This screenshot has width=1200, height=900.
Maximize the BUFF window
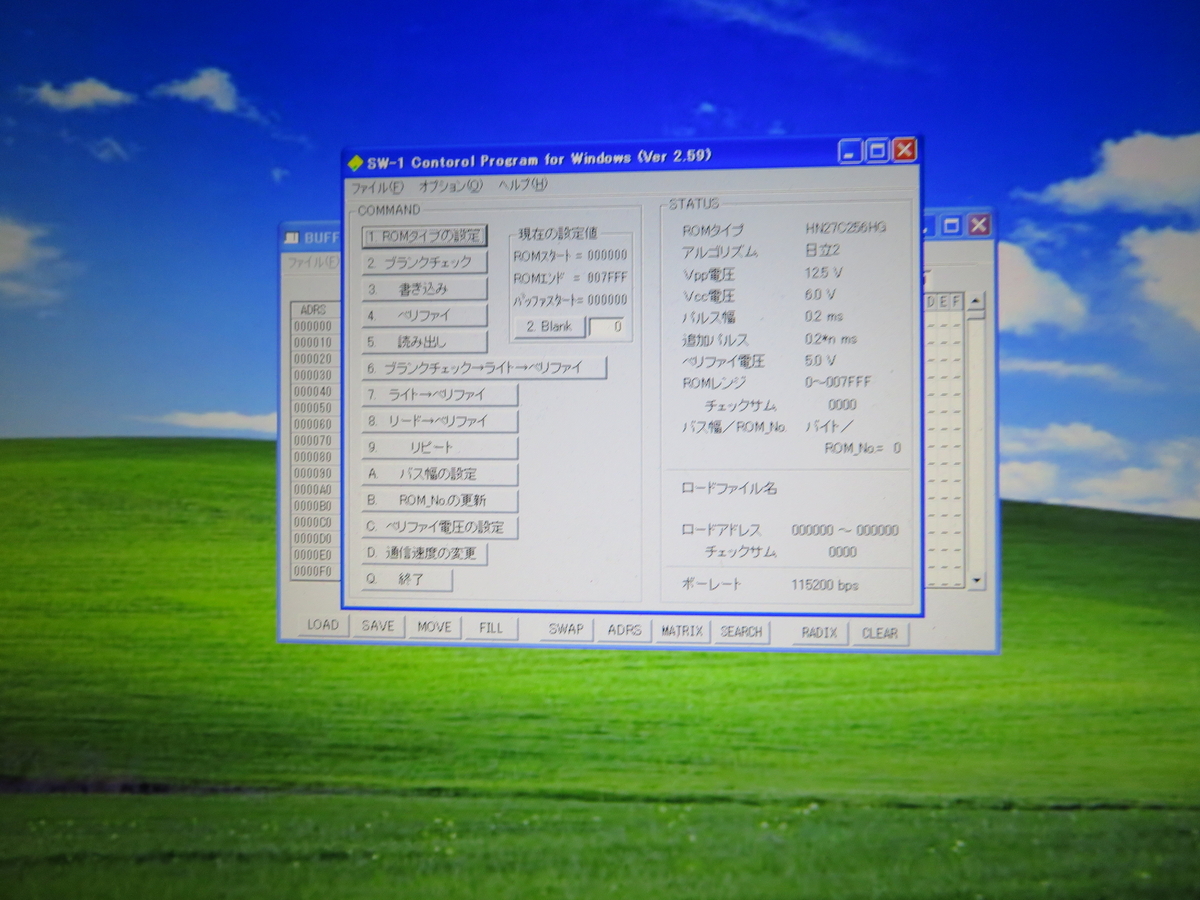point(952,226)
